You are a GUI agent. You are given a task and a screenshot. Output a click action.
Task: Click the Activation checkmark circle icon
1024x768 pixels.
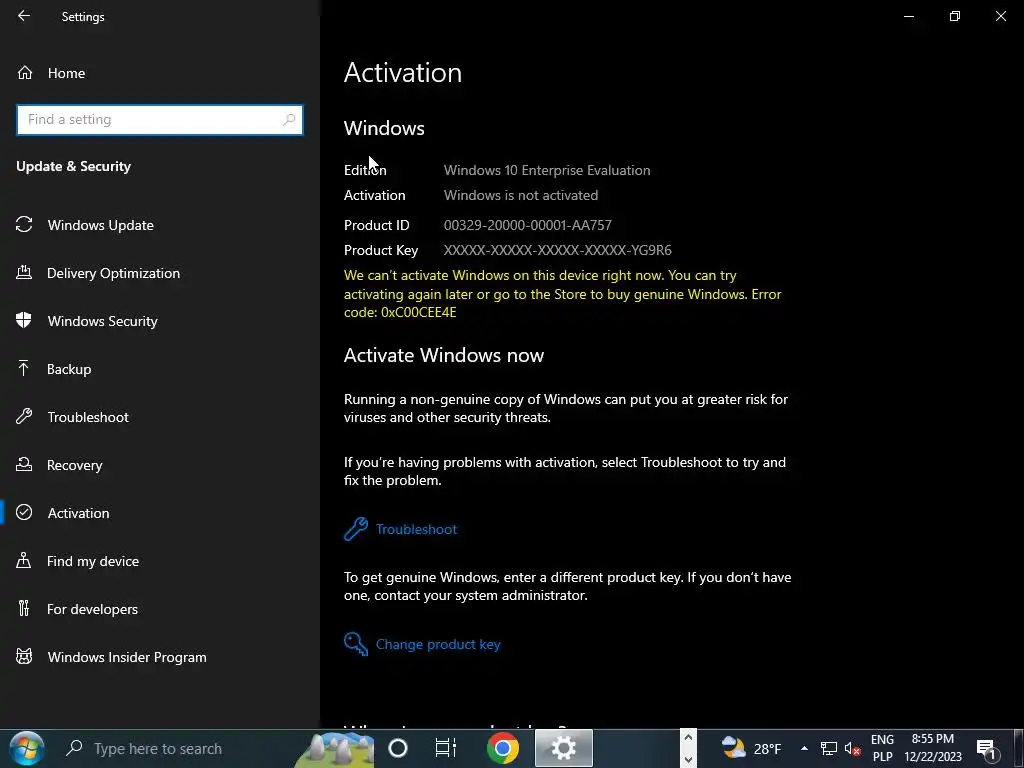pos(24,513)
